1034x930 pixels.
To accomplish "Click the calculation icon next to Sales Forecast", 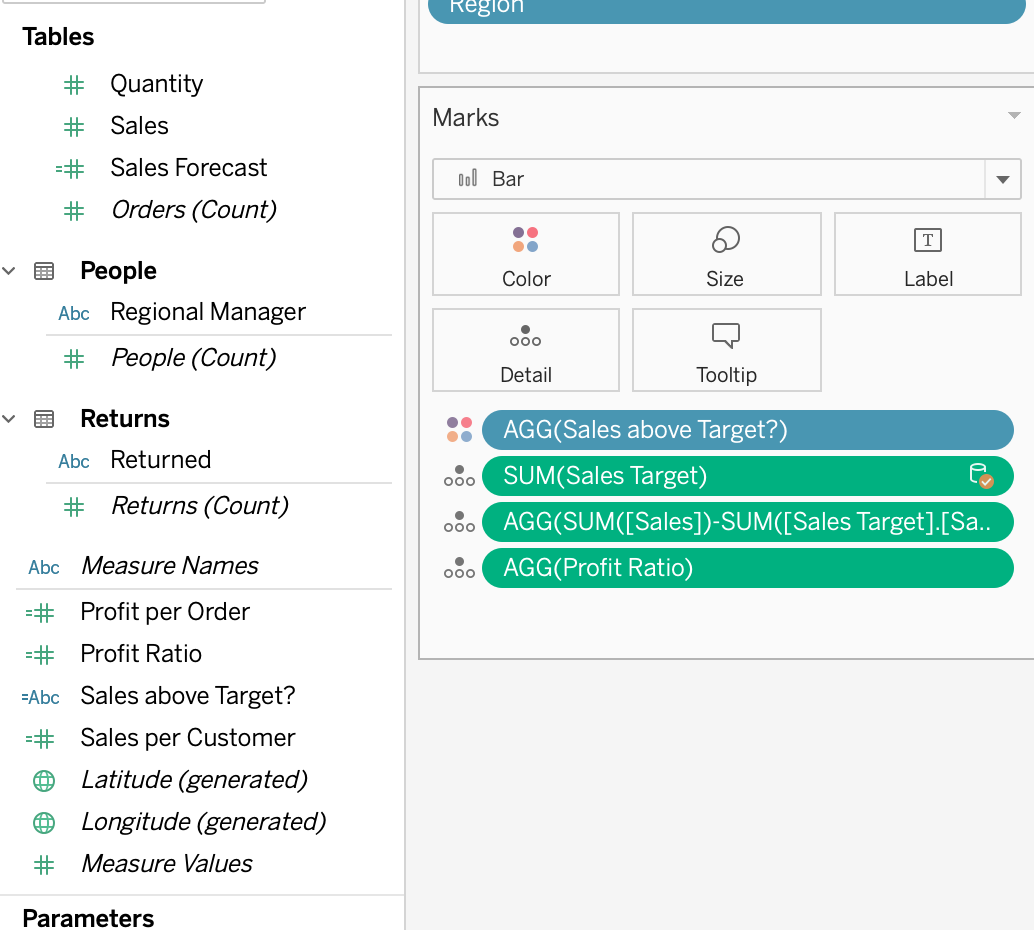I will [x=70, y=169].
